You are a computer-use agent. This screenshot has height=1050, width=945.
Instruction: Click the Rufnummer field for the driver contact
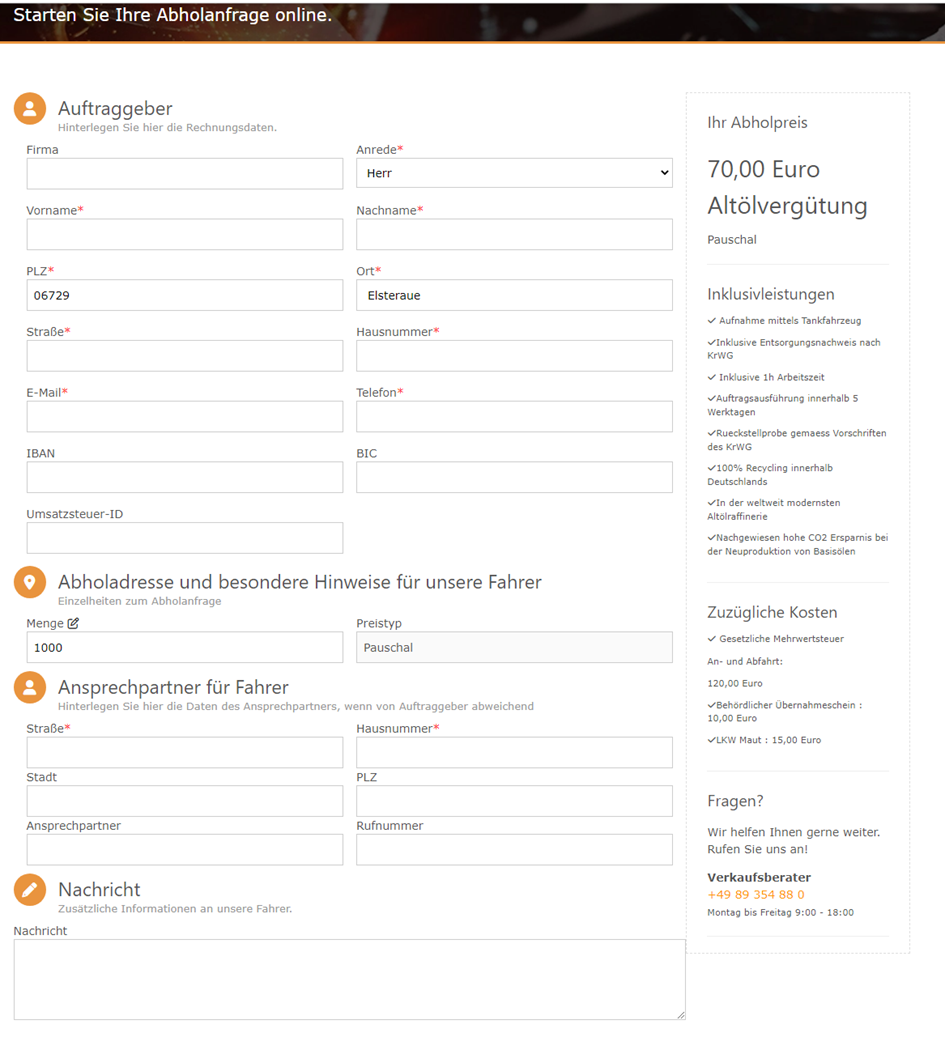pos(514,850)
